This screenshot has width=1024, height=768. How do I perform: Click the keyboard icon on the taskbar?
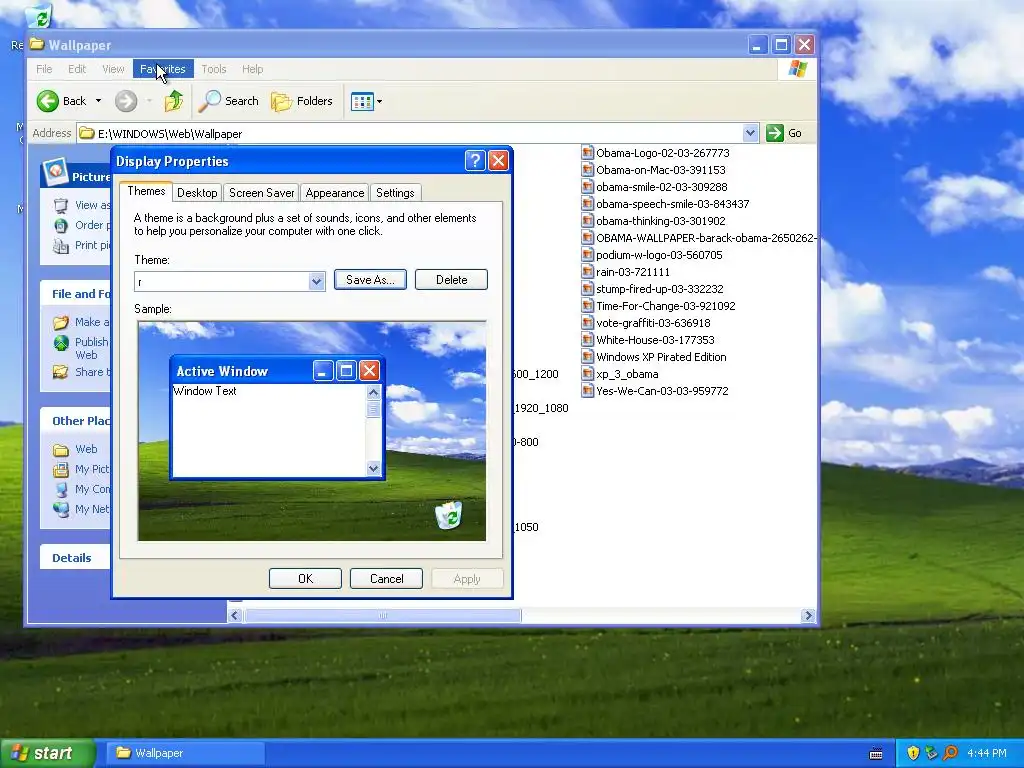click(x=876, y=754)
